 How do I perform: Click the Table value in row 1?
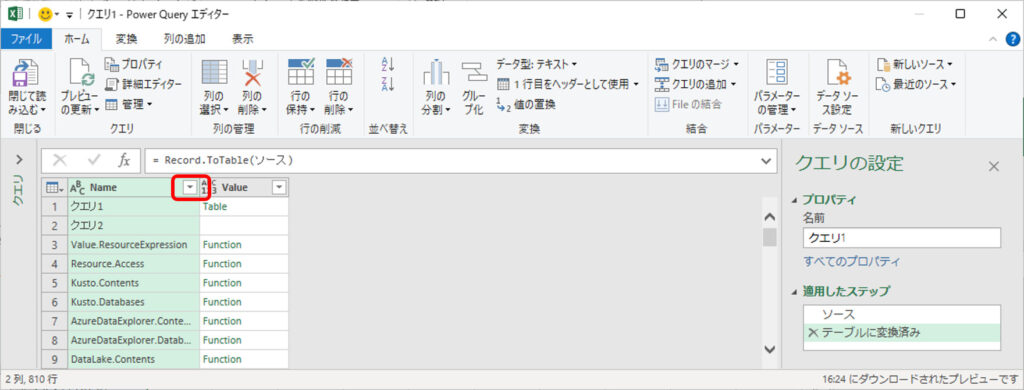(215, 206)
